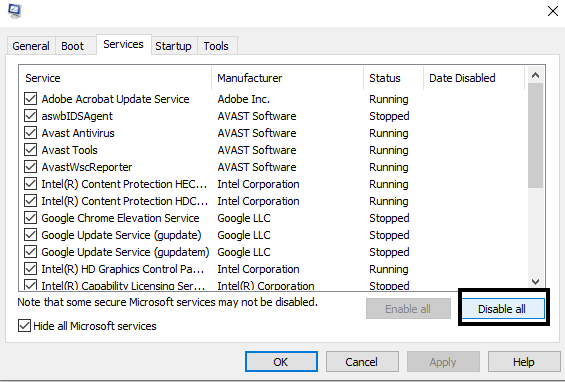
Task: Confirm with the OK button
Action: pyautogui.click(x=281, y=362)
